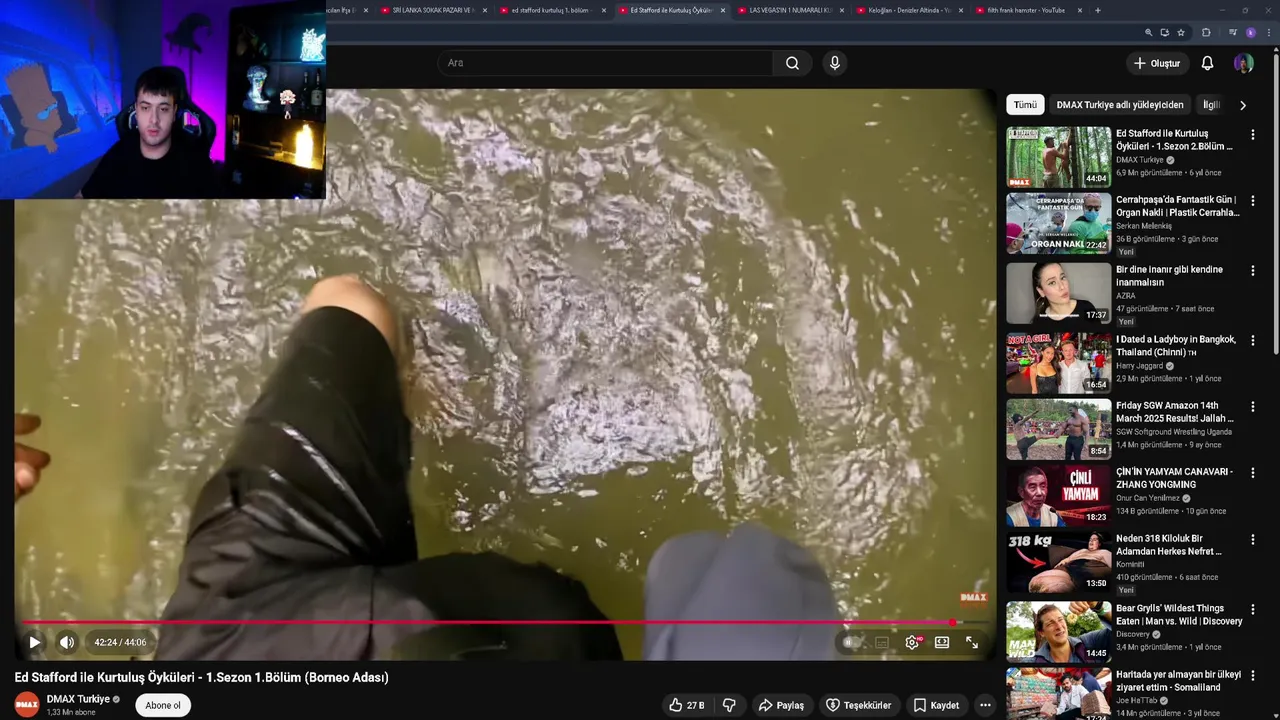
Task: Open options for ÇİN'İN YAMYAM CANAVARI video
Action: click(x=1252, y=473)
